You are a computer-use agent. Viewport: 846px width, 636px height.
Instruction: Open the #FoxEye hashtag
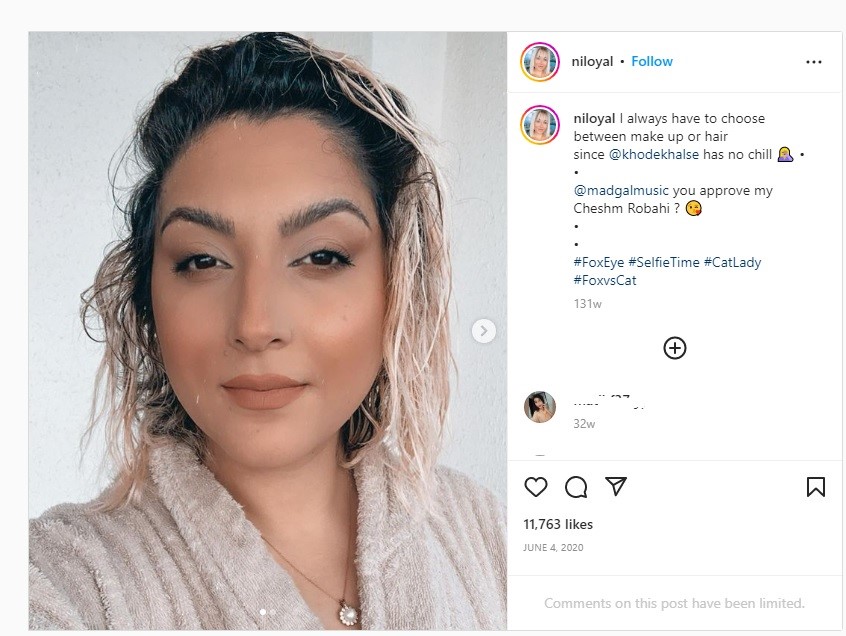point(598,262)
